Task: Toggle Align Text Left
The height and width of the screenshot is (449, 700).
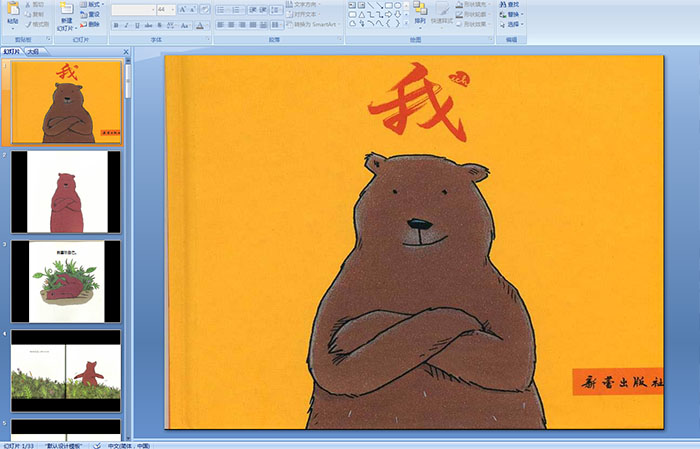Action: (x=221, y=25)
